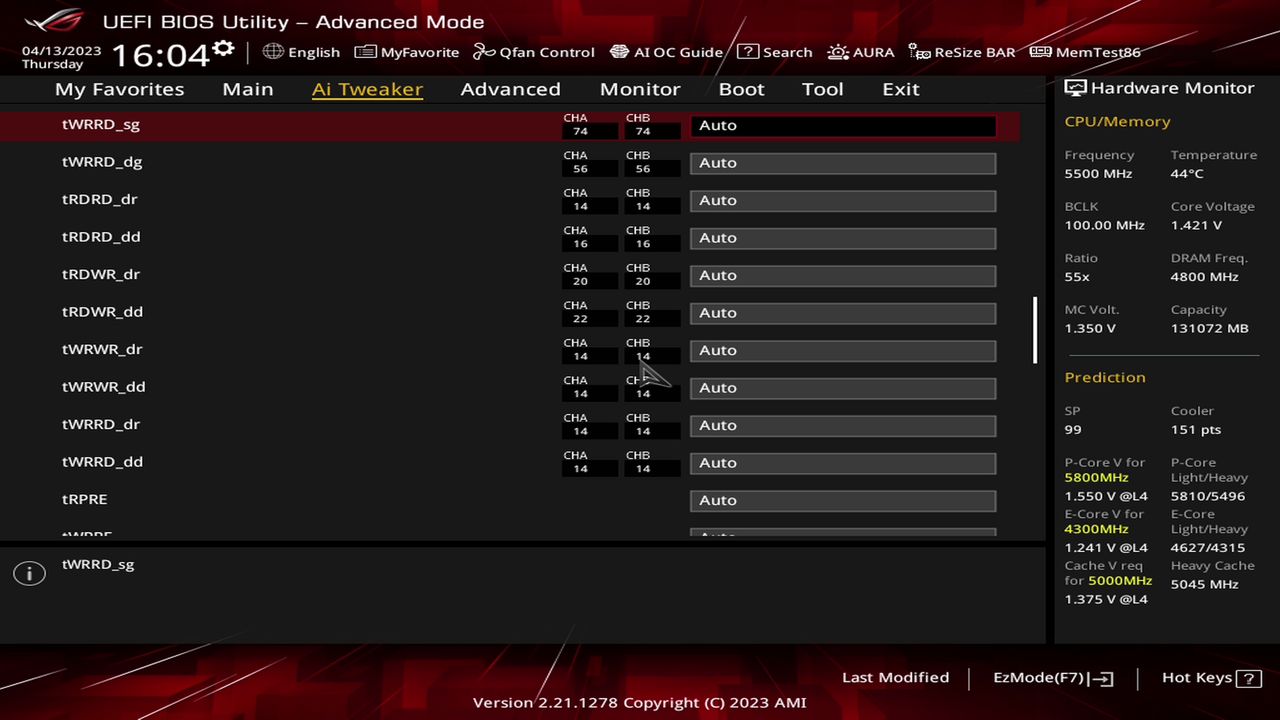This screenshot has height=720, width=1280.
Task: Click the Hot Keys question icon
Action: point(1248,678)
